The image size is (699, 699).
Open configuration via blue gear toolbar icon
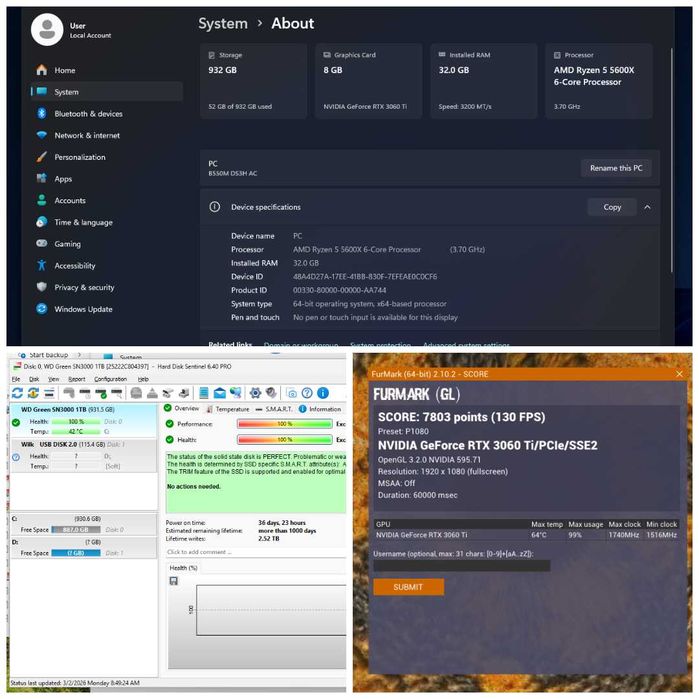click(x=255, y=393)
